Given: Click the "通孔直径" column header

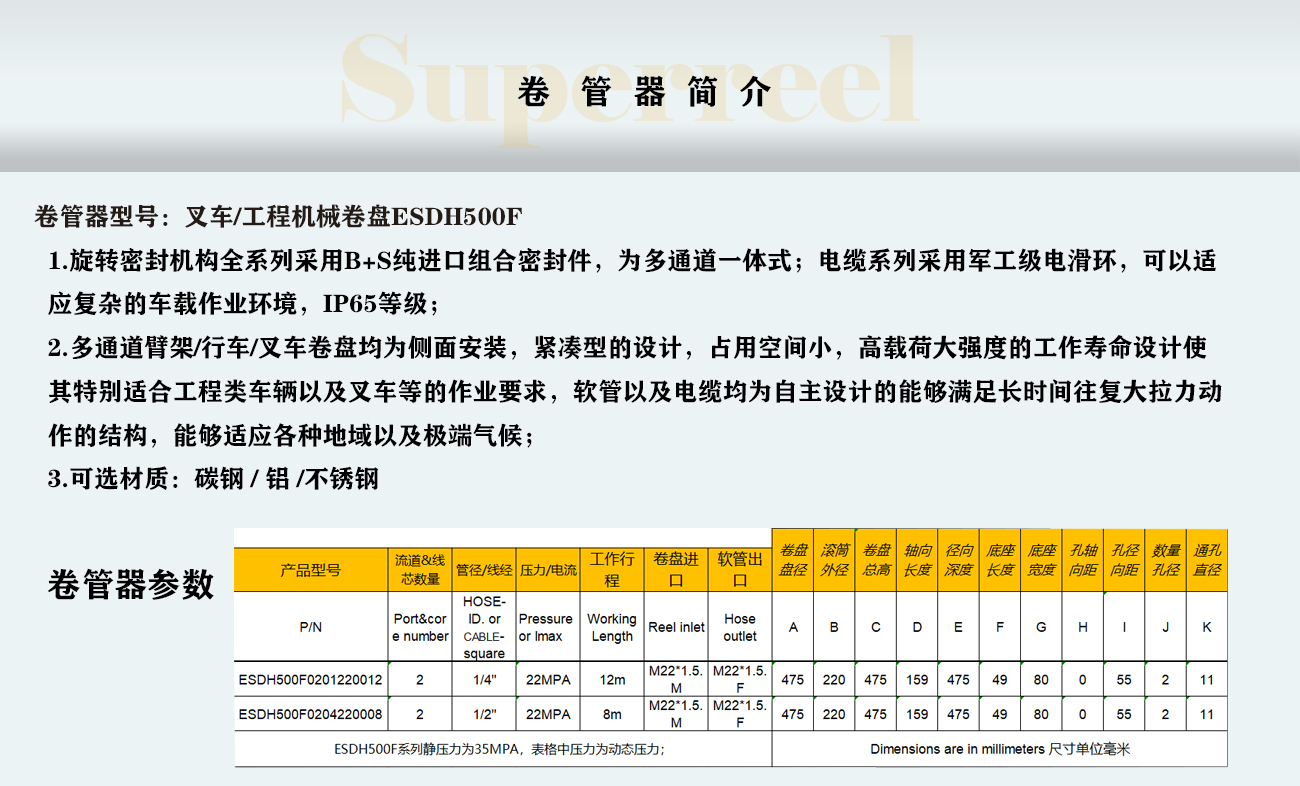Looking at the screenshot, I should click(1207, 560).
